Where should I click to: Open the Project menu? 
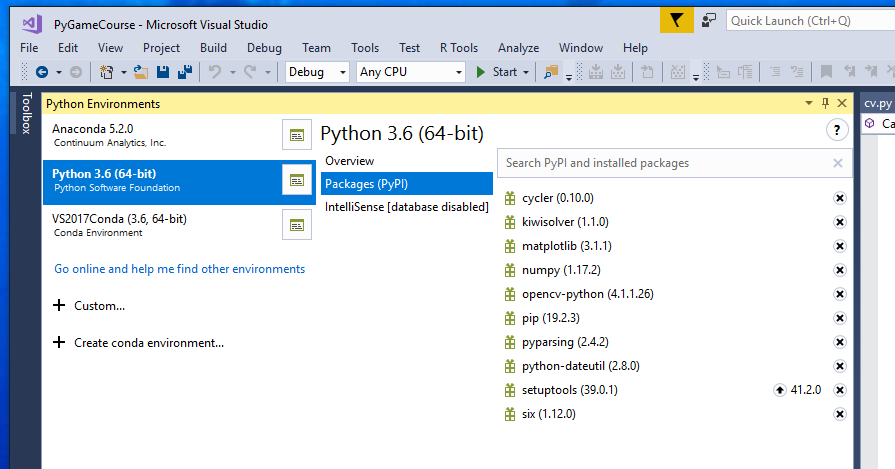tap(162, 48)
